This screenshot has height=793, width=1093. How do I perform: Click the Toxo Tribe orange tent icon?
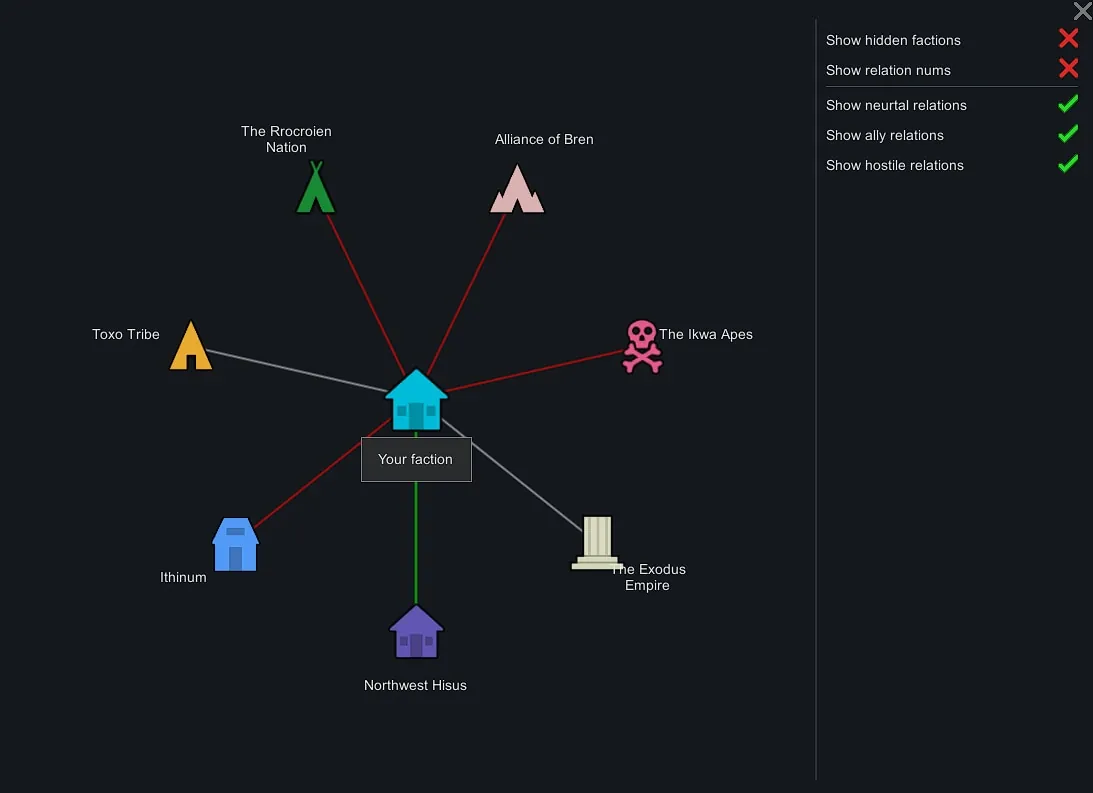click(x=190, y=346)
